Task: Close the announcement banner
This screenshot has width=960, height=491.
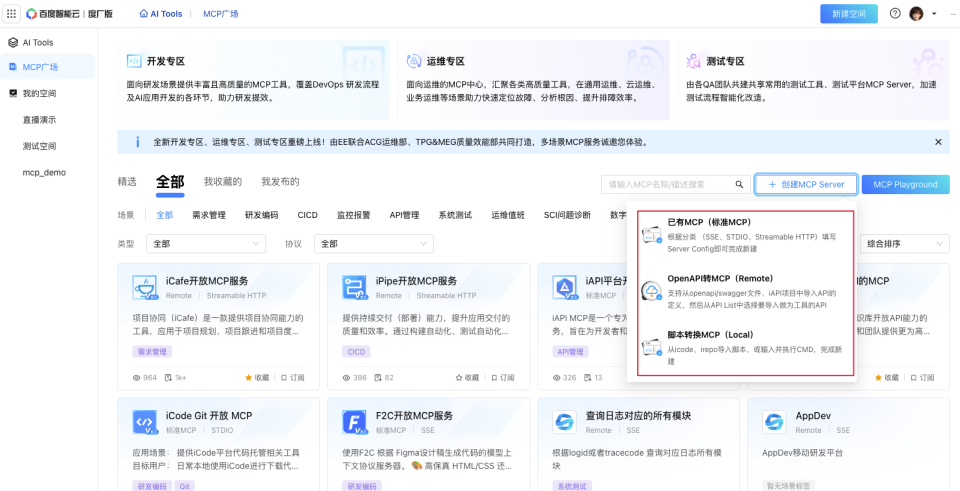Action: point(938,142)
